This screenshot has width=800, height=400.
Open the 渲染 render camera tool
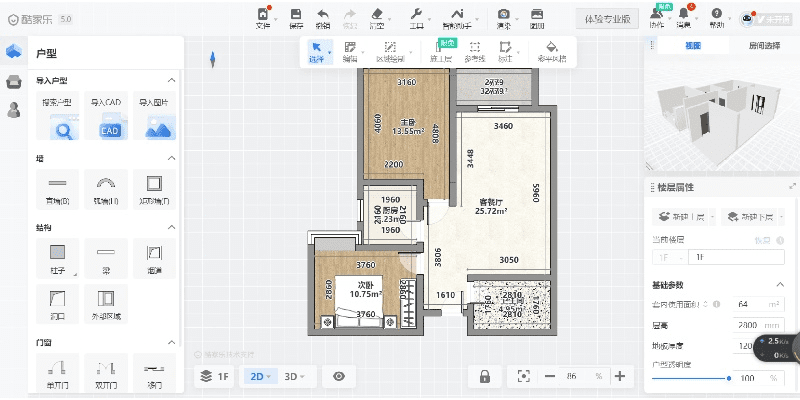[x=504, y=18]
